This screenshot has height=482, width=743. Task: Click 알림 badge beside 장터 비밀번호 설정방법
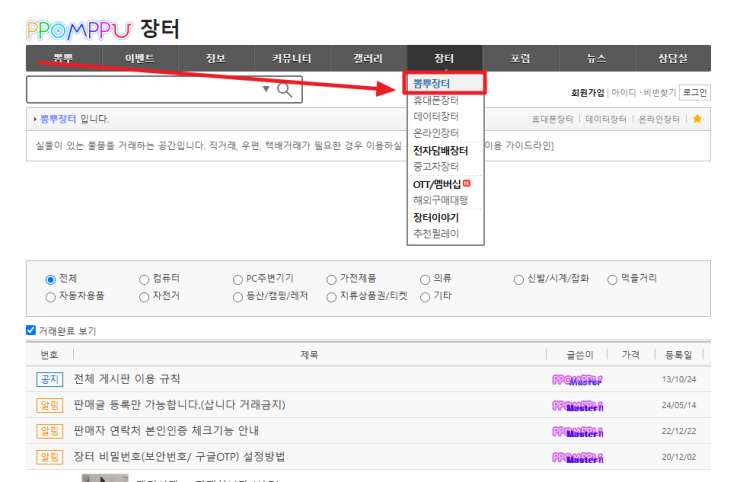[49, 457]
